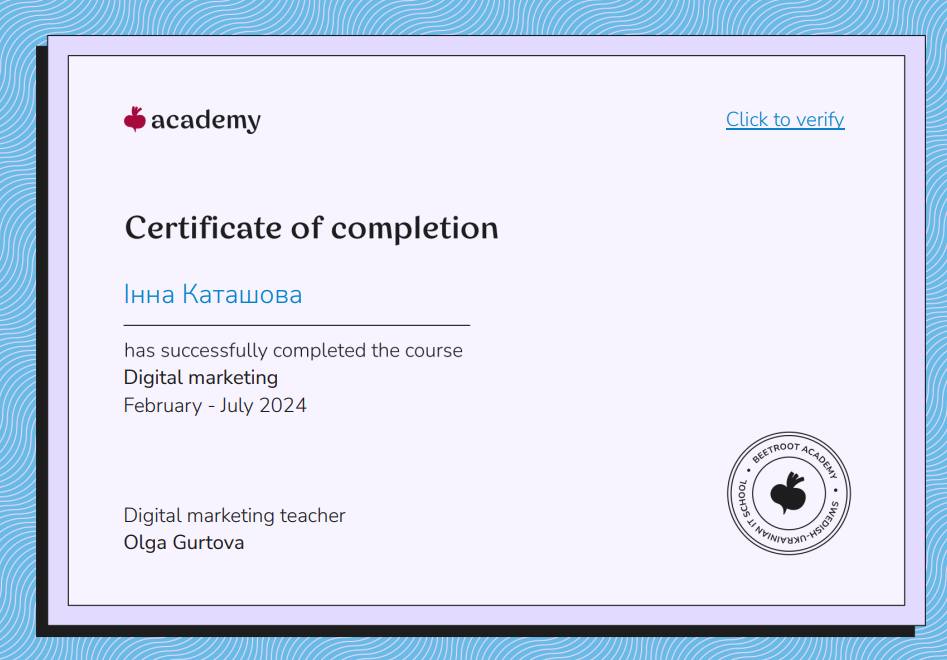Viewport: 947px width, 660px height.
Task: Click IT SCHOOL text on the seal's left arc
Action: pos(745,508)
